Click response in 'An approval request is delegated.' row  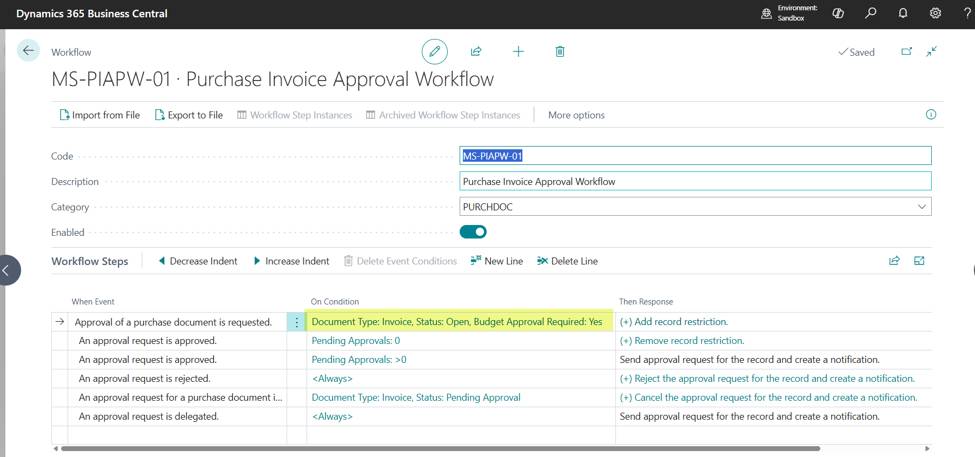(x=749, y=417)
